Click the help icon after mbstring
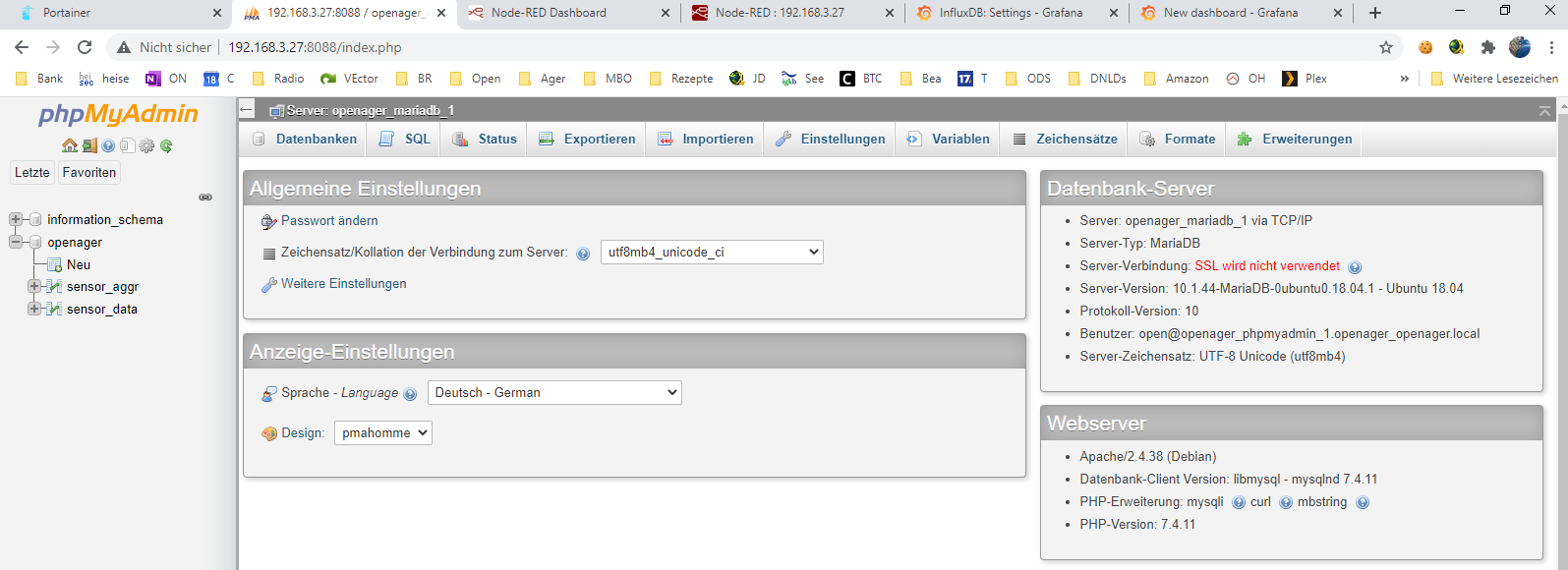Viewport: 1568px width, 570px height. [1363, 502]
